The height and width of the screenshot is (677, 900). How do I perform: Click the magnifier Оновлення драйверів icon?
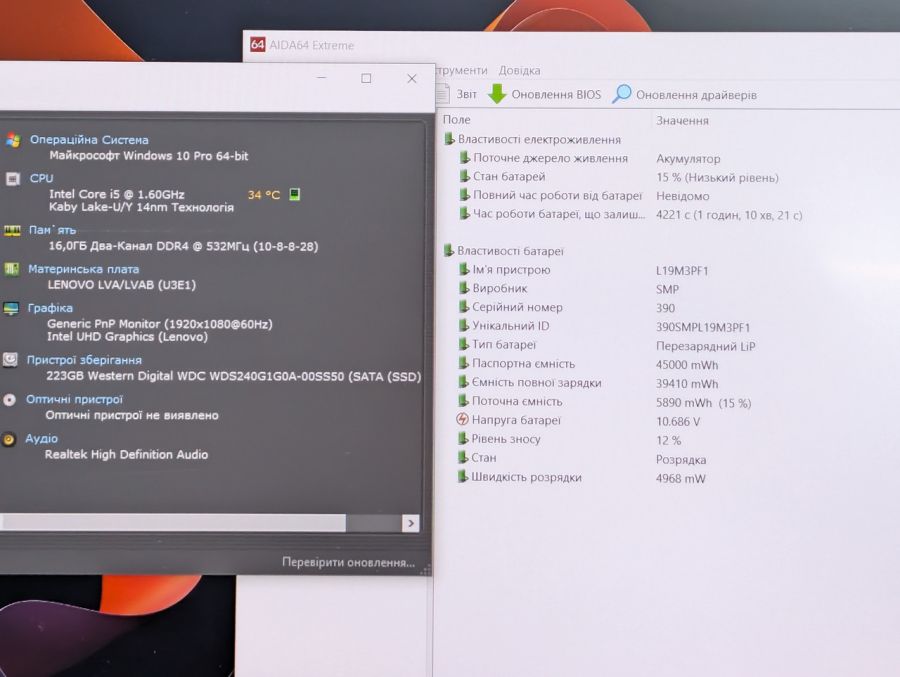622,94
